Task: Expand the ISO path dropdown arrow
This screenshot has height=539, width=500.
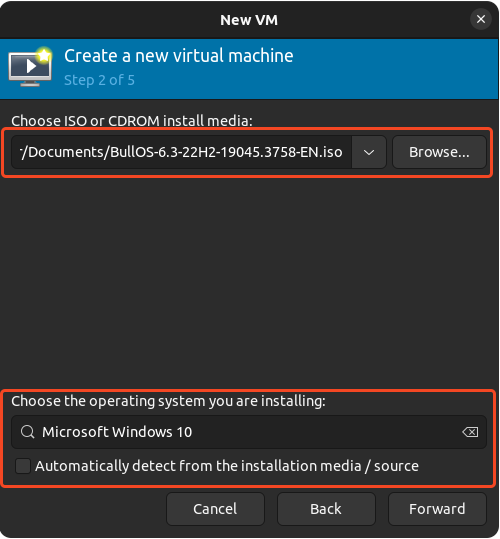Action: point(369,152)
